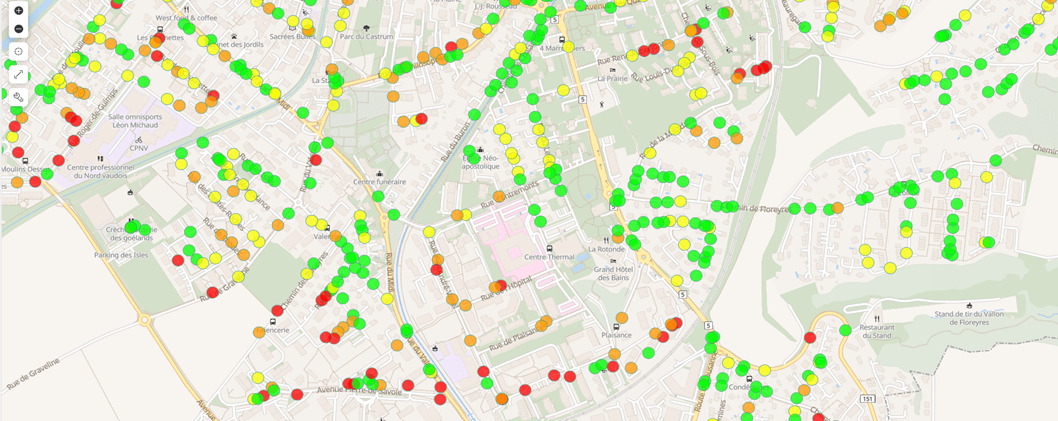
Task: Zoom out with the minus button
Action: [18, 29]
